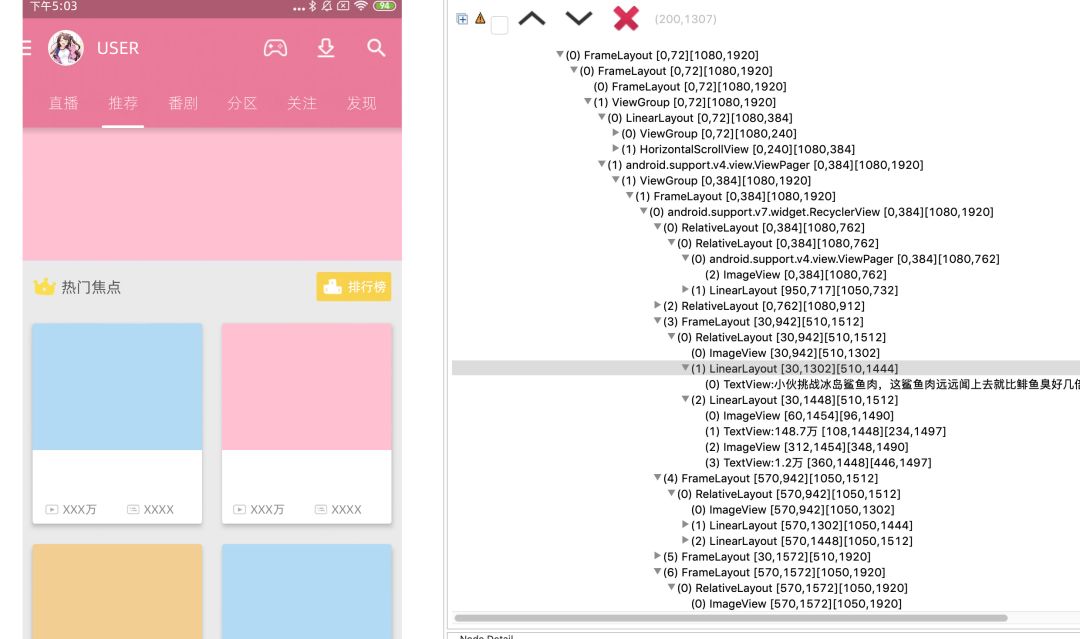This screenshot has width=1080, height=639.
Task: Switch to the 推荐 tab
Action: pos(123,103)
